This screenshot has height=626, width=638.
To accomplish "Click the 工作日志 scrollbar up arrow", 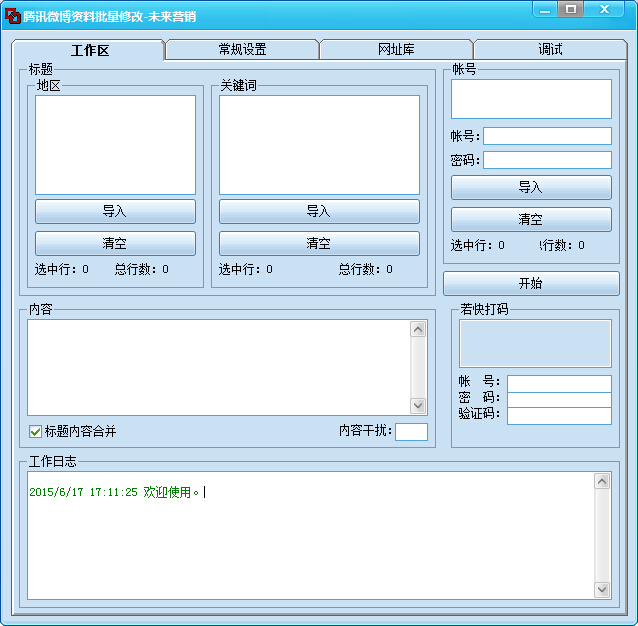I will [x=602, y=481].
